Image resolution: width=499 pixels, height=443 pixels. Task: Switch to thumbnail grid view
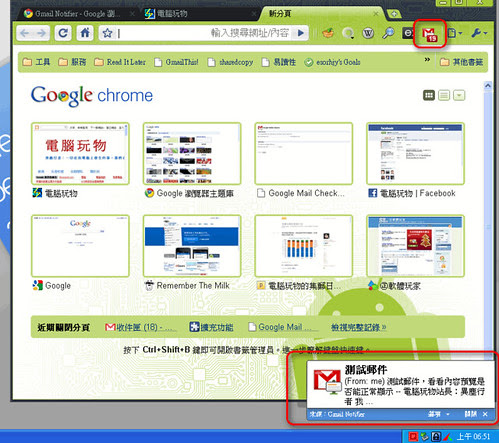click(x=429, y=95)
